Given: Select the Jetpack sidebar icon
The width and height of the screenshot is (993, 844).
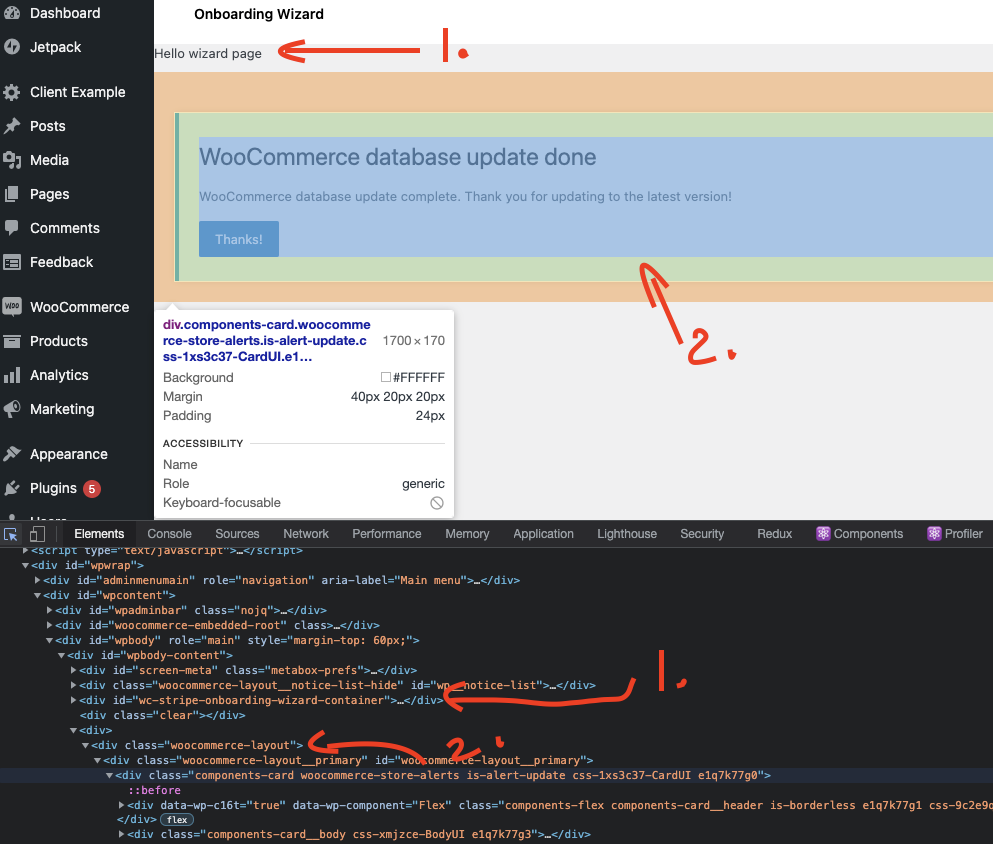Looking at the screenshot, I should [12, 46].
